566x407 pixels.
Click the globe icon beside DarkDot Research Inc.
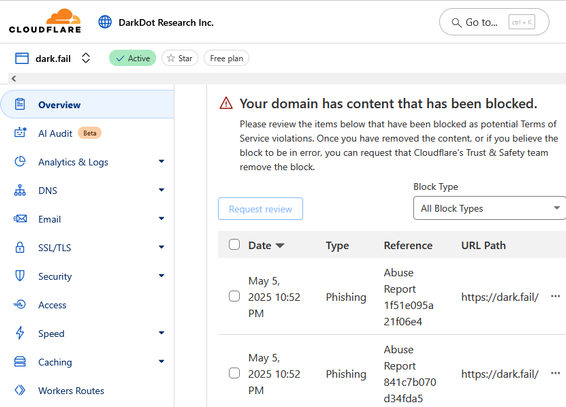pos(105,22)
